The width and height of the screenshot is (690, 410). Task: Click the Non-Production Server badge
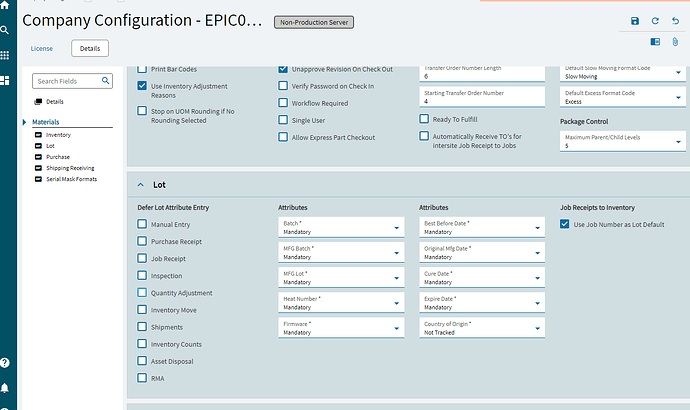click(314, 22)
